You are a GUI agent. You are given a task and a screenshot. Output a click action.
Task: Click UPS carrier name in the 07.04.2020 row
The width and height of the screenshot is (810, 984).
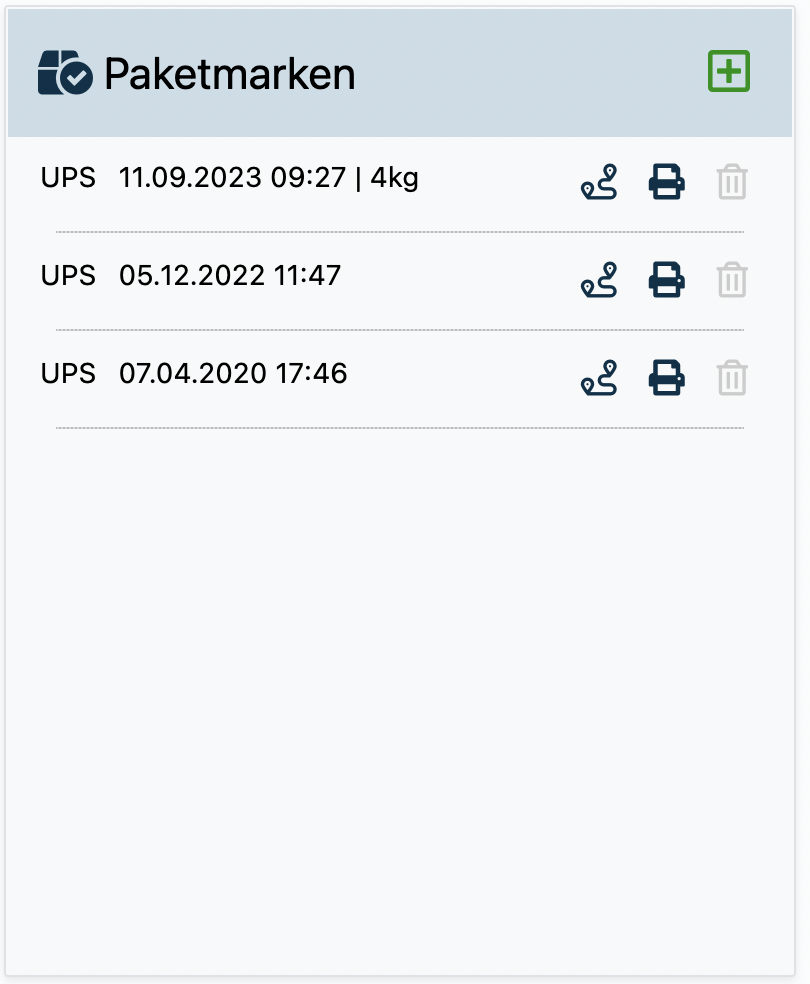pos(68,374)
